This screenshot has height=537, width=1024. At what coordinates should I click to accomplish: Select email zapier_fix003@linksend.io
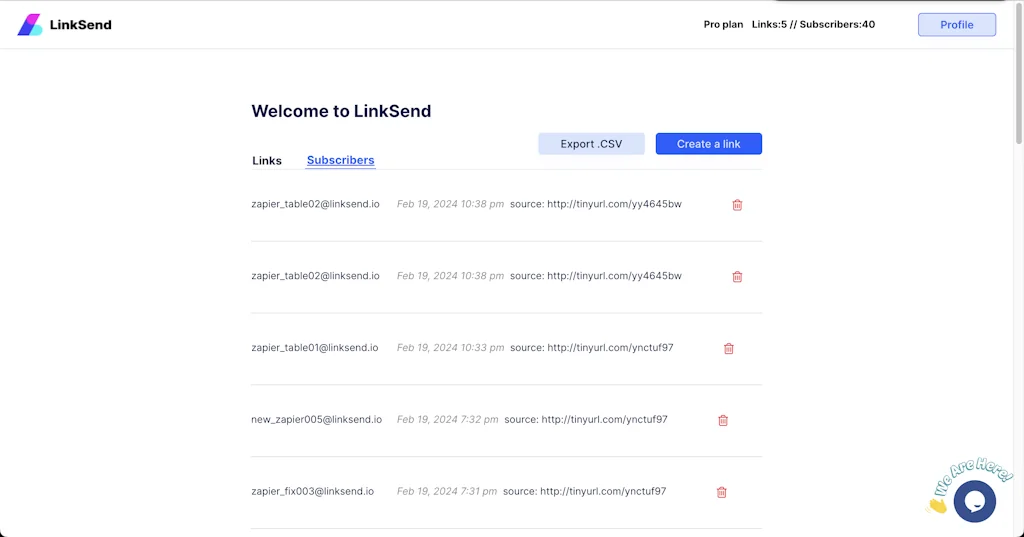pos(313,491)
